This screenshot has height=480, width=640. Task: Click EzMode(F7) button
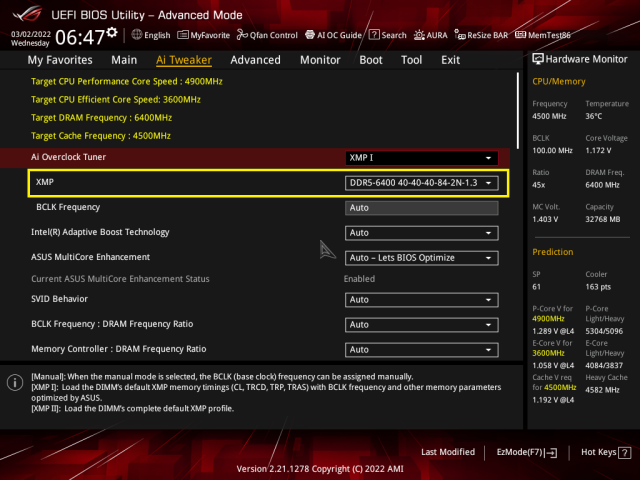[527, 452]
